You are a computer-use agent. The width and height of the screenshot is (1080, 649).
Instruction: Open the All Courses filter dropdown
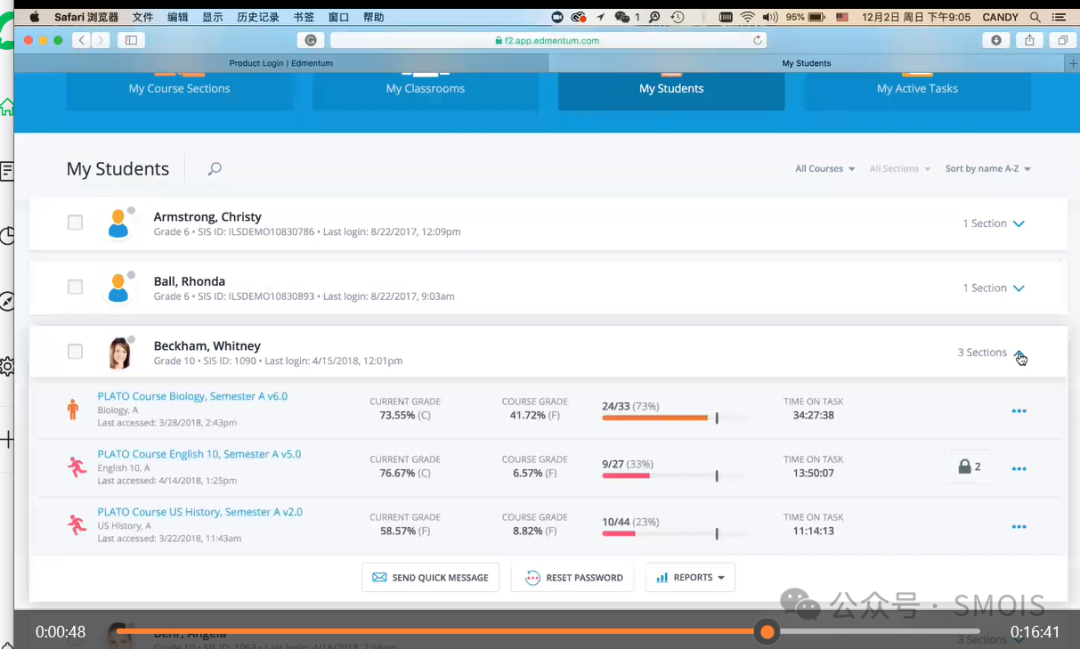pyautogui.click(x=825, y=169)
